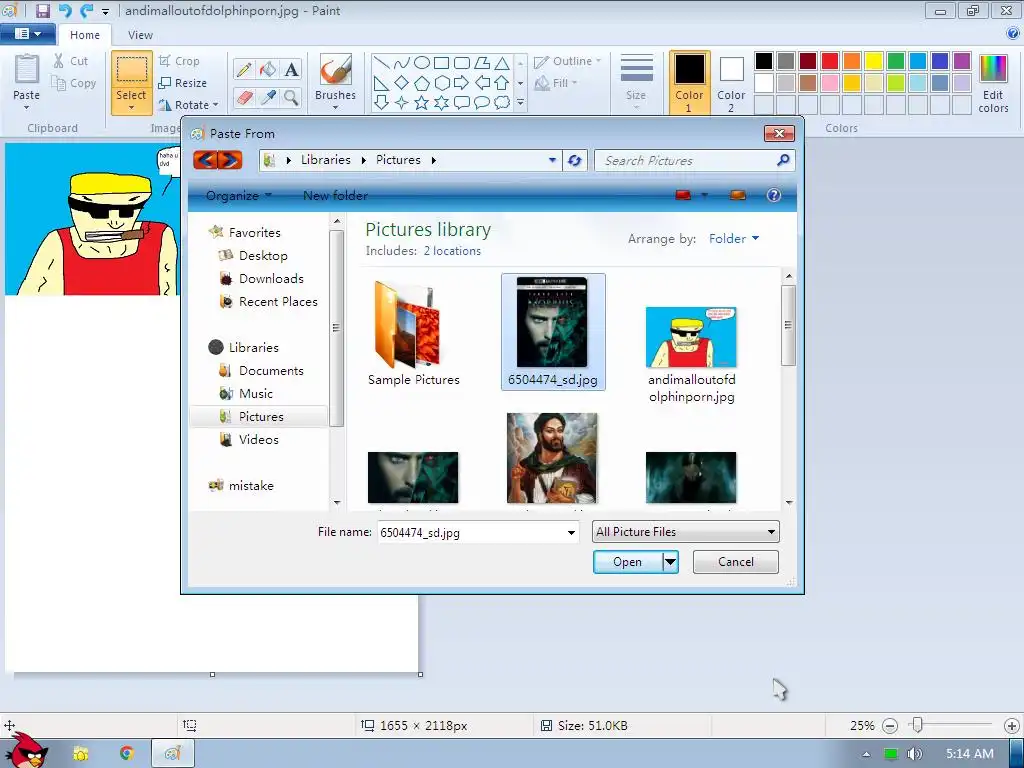Click the Open button in dialog
Screen dimensions: 1024x768
click(x=628, y=562)
